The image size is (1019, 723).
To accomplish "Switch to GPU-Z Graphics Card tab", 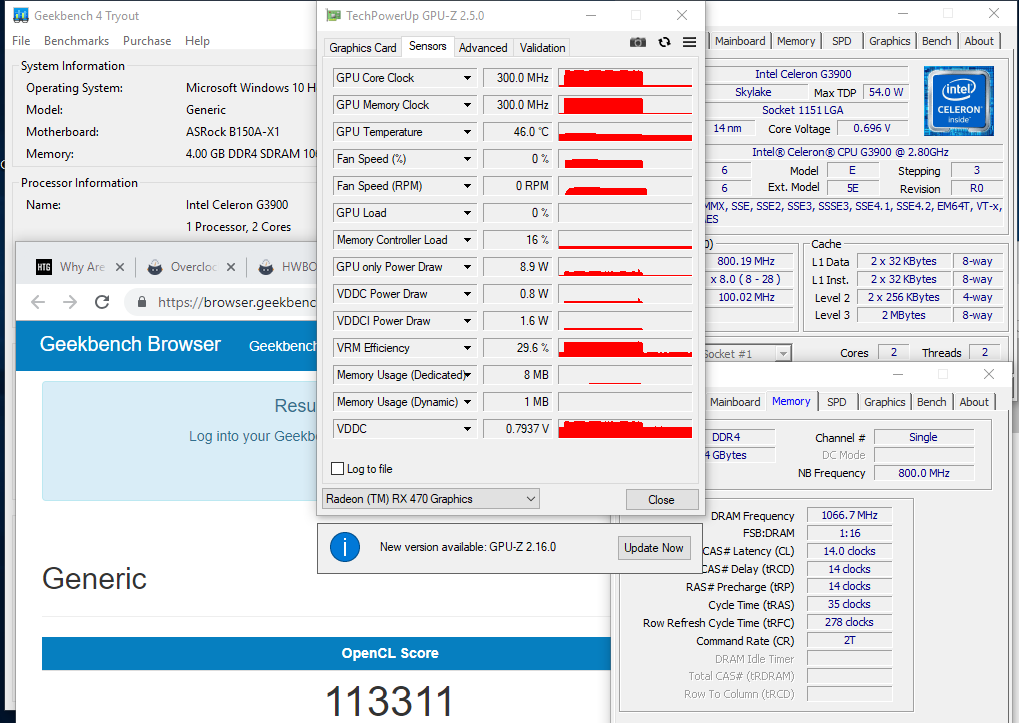I will (363, 47).
